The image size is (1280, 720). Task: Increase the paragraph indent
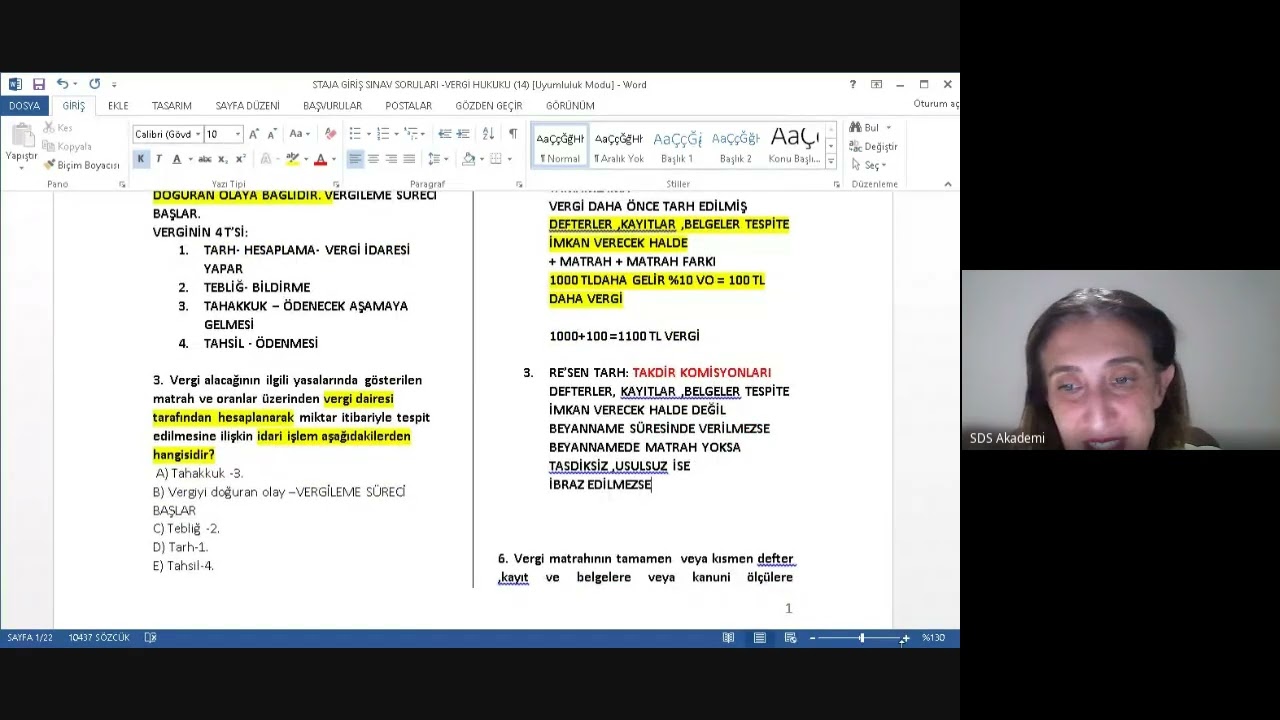pos(464,134)
